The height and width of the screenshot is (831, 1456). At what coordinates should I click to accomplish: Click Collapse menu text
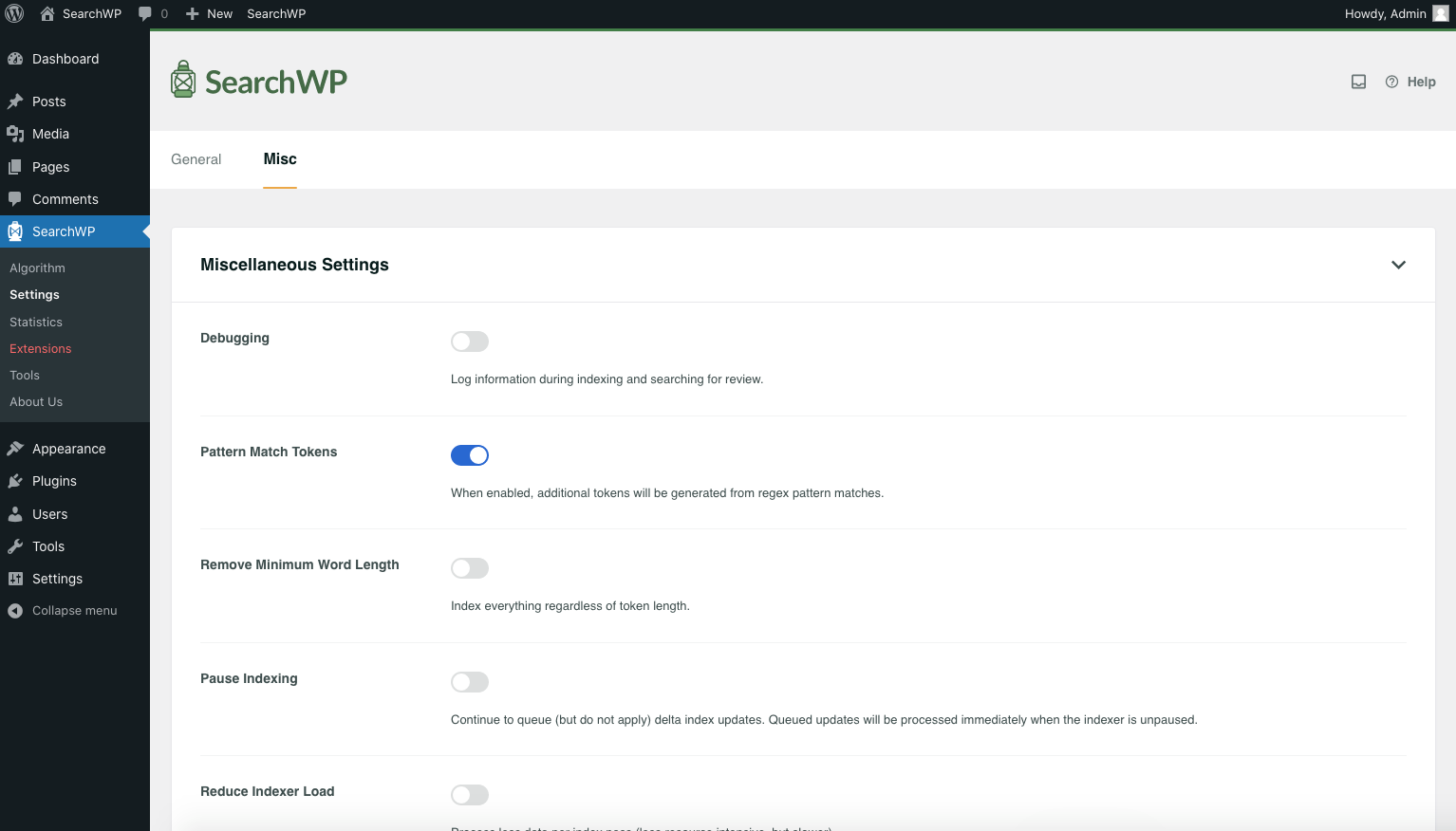(75, 611)
